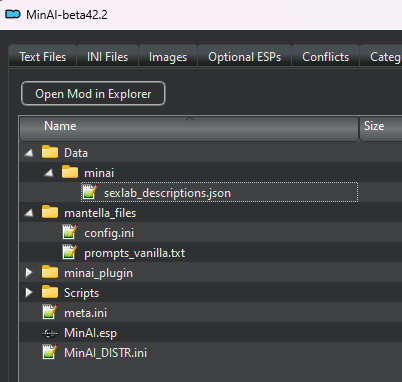Click the MinAI_DISTR.ini file icon
This screenshot has width=402, height=382.
click(50, 352)
